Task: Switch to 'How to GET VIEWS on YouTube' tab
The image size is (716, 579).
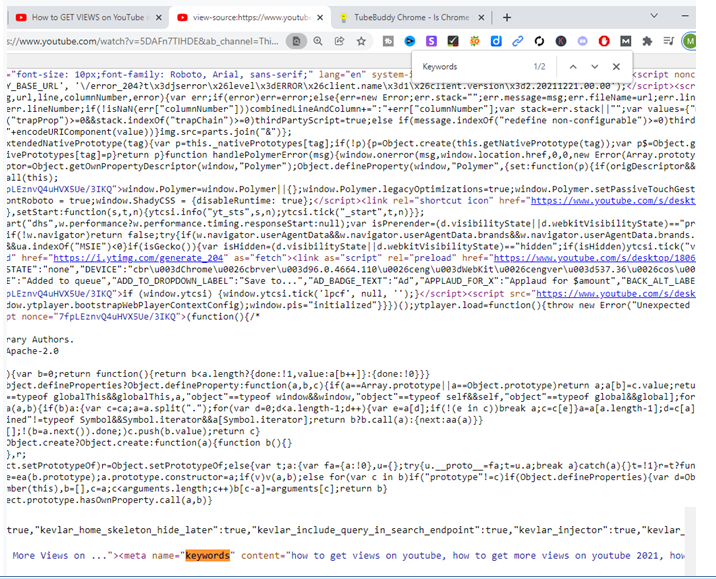Action: click(87, 17)
